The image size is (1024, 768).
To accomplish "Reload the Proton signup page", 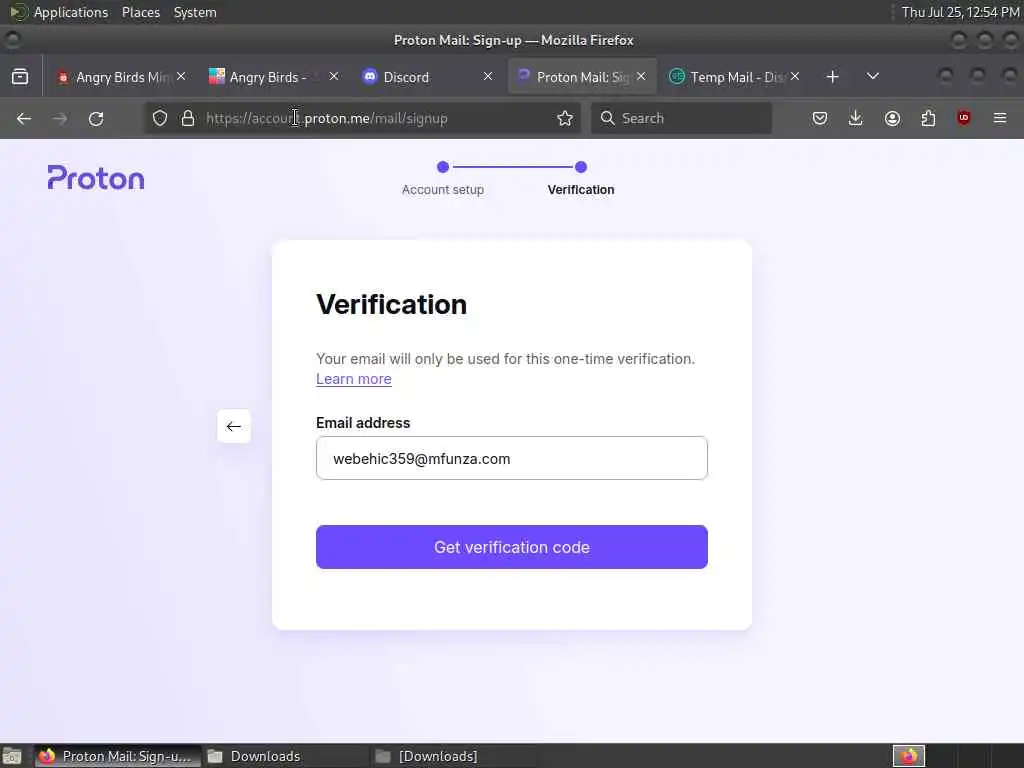I will click(96, 118).
